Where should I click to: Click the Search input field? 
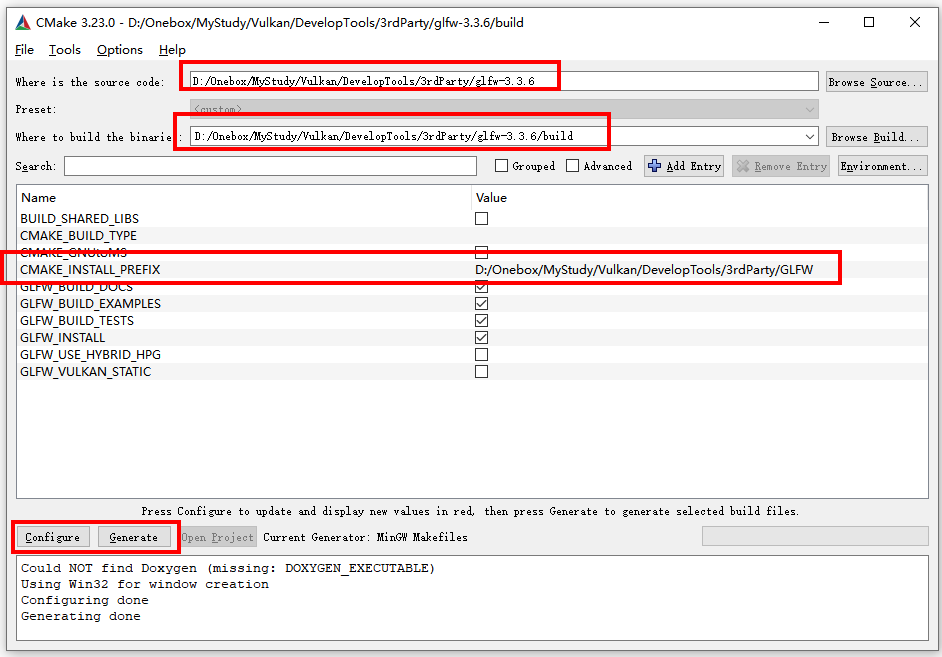270,166
